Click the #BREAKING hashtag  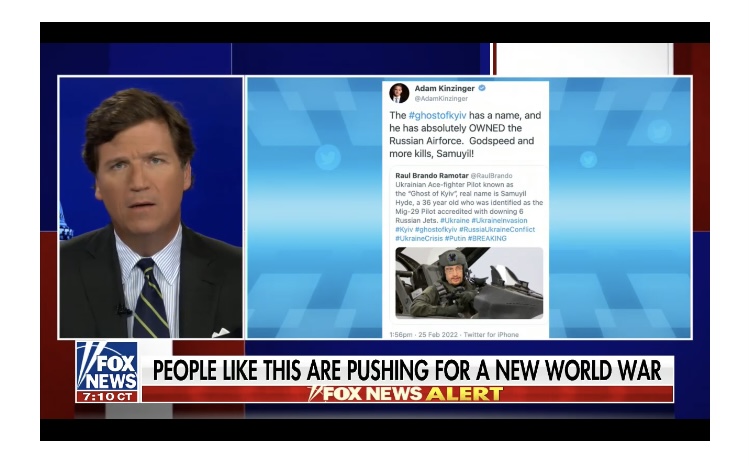487,238
